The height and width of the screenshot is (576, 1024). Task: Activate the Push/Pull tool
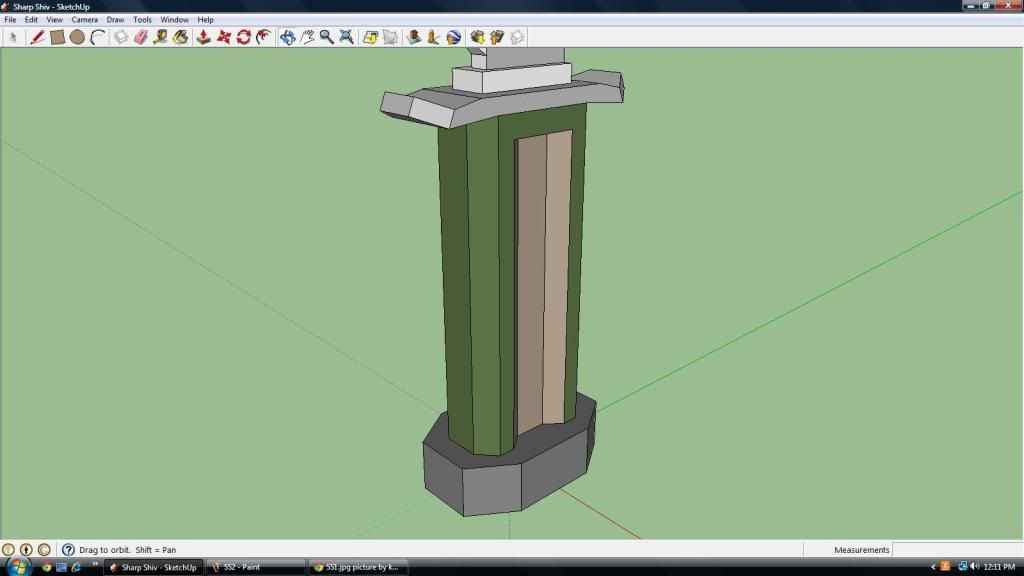coord(203,37)
